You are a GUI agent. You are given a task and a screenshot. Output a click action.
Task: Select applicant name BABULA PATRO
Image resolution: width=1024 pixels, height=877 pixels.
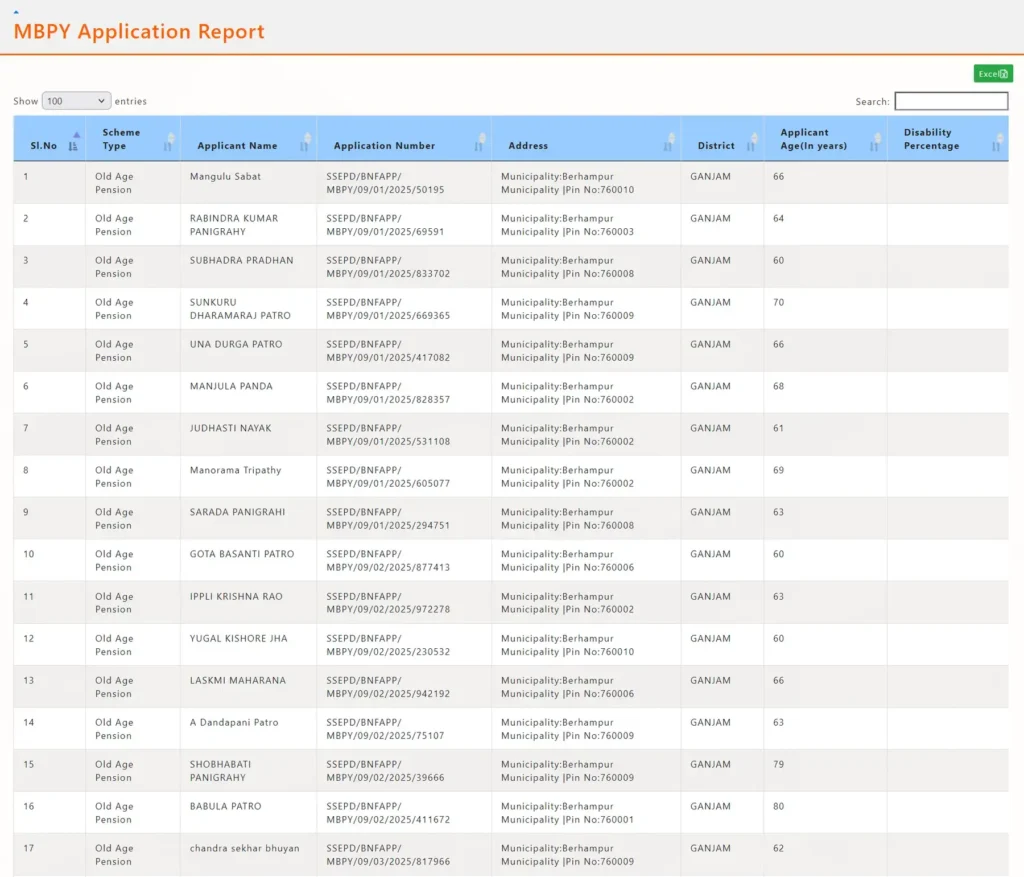225,806
